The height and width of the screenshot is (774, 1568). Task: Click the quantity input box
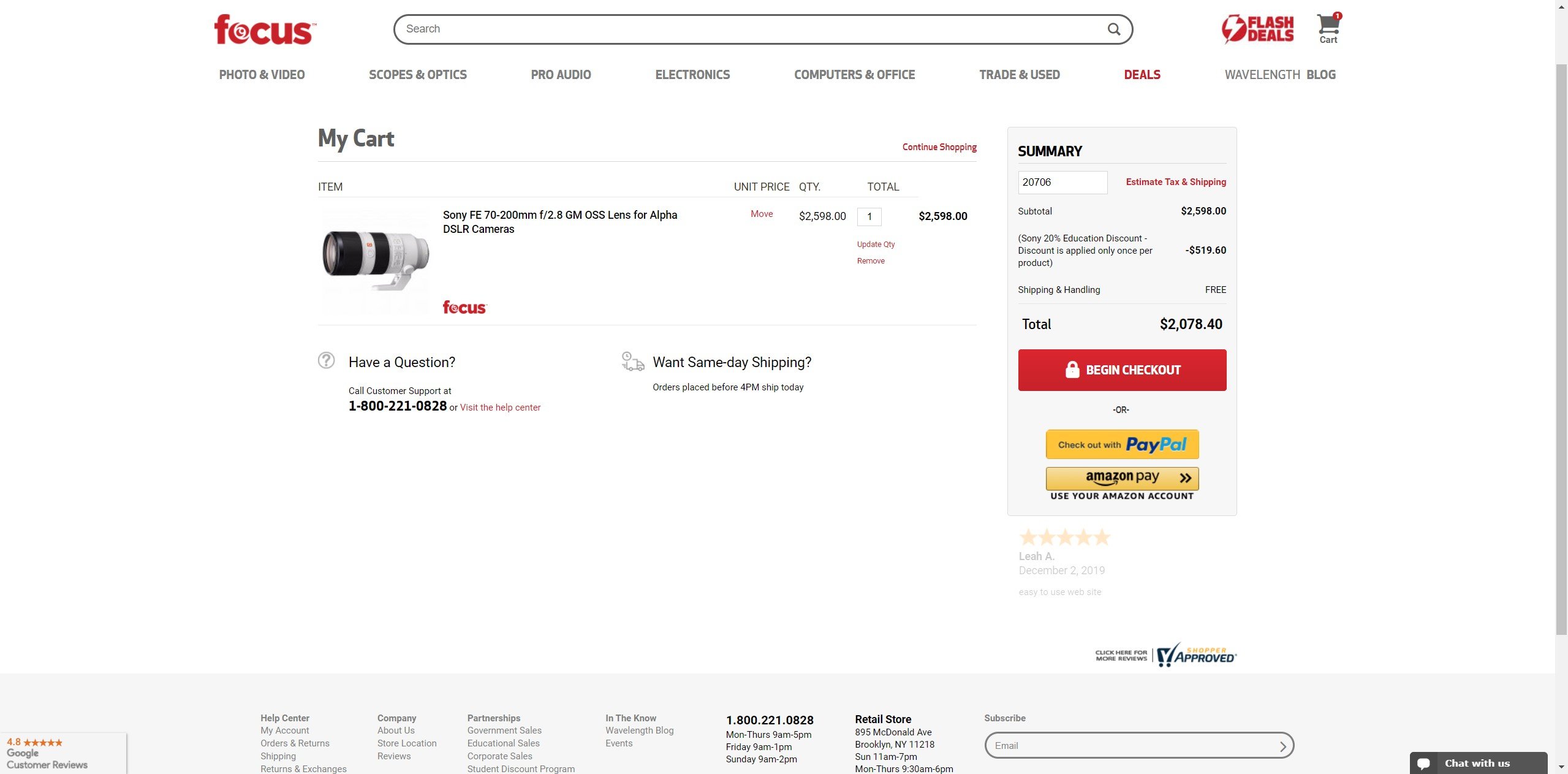pos(869,216)
